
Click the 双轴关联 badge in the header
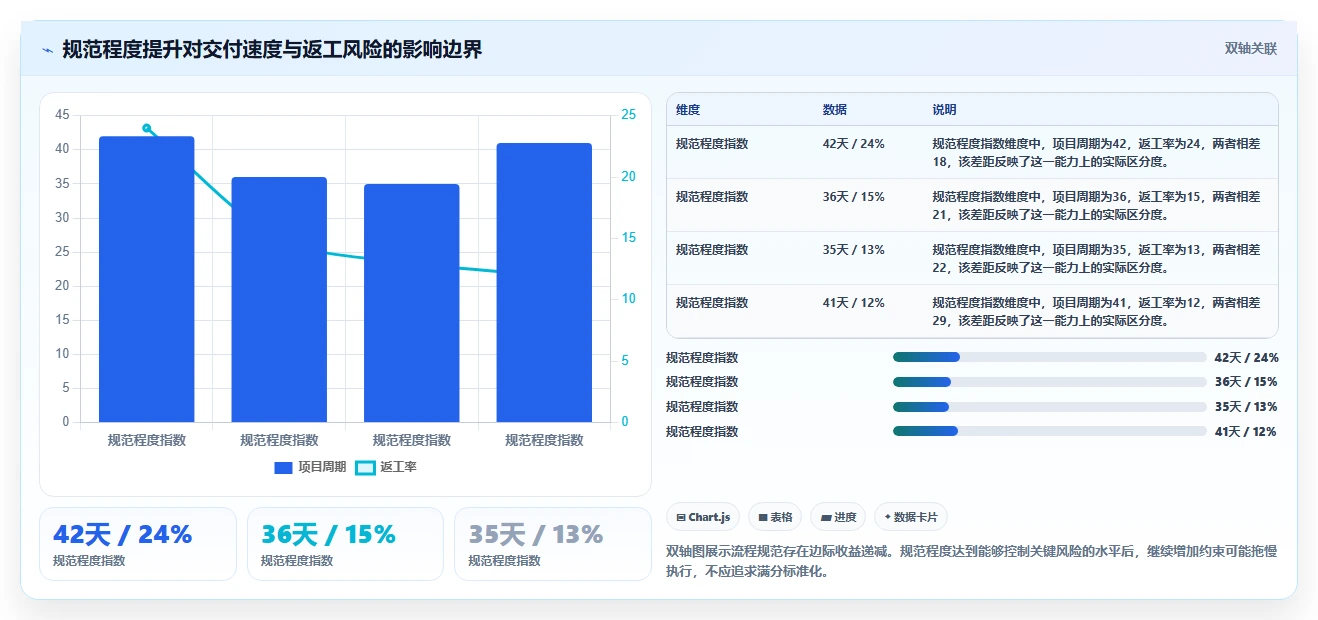point(1251,49)
